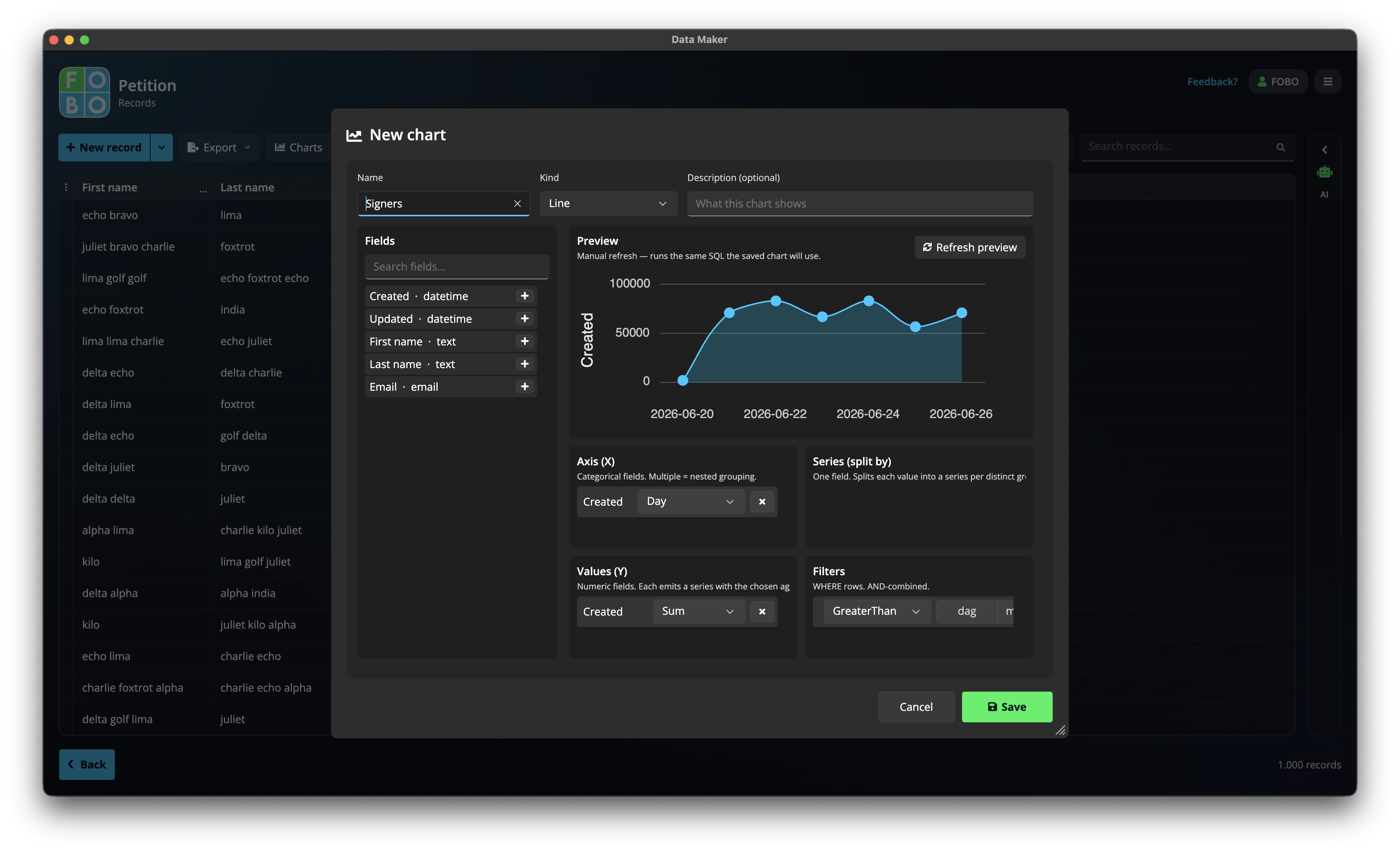Click the search records magnifier icon

click(x=1281, y=147)
